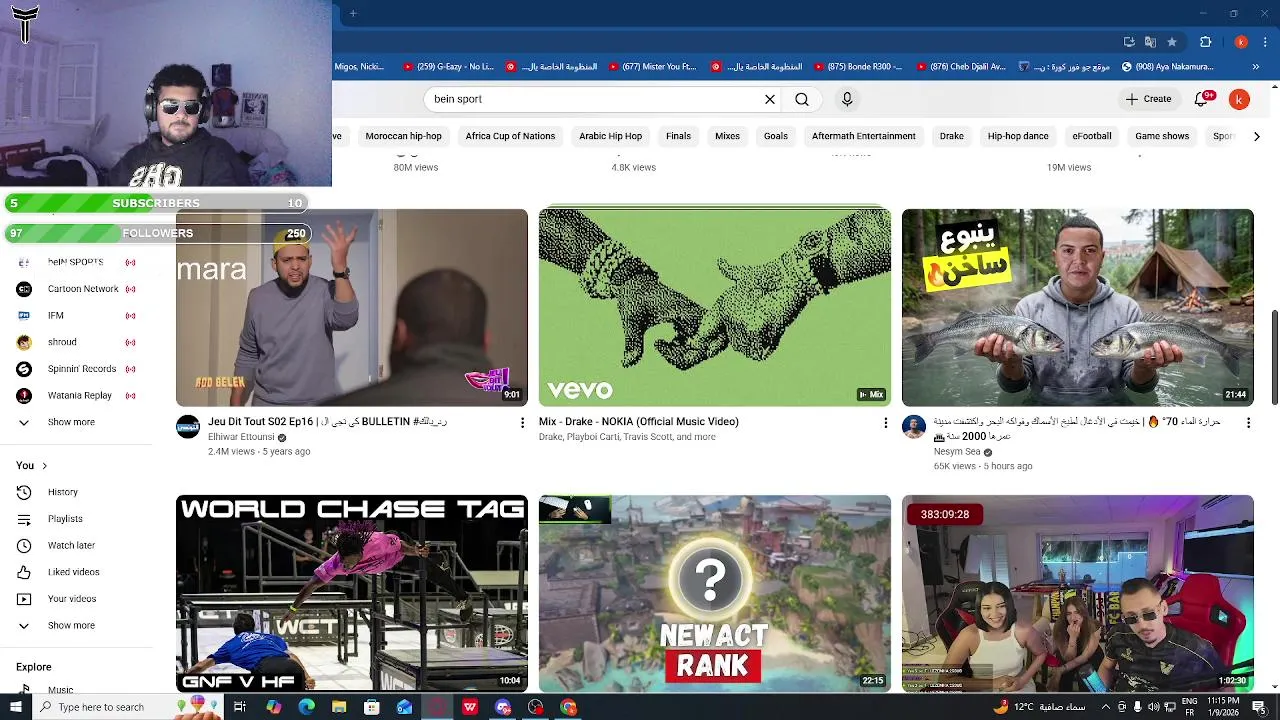The height and width of the screenshot is (720, 1280).
Task: Select the Africa Cup of Nations chip
Action: pos(510,136)
